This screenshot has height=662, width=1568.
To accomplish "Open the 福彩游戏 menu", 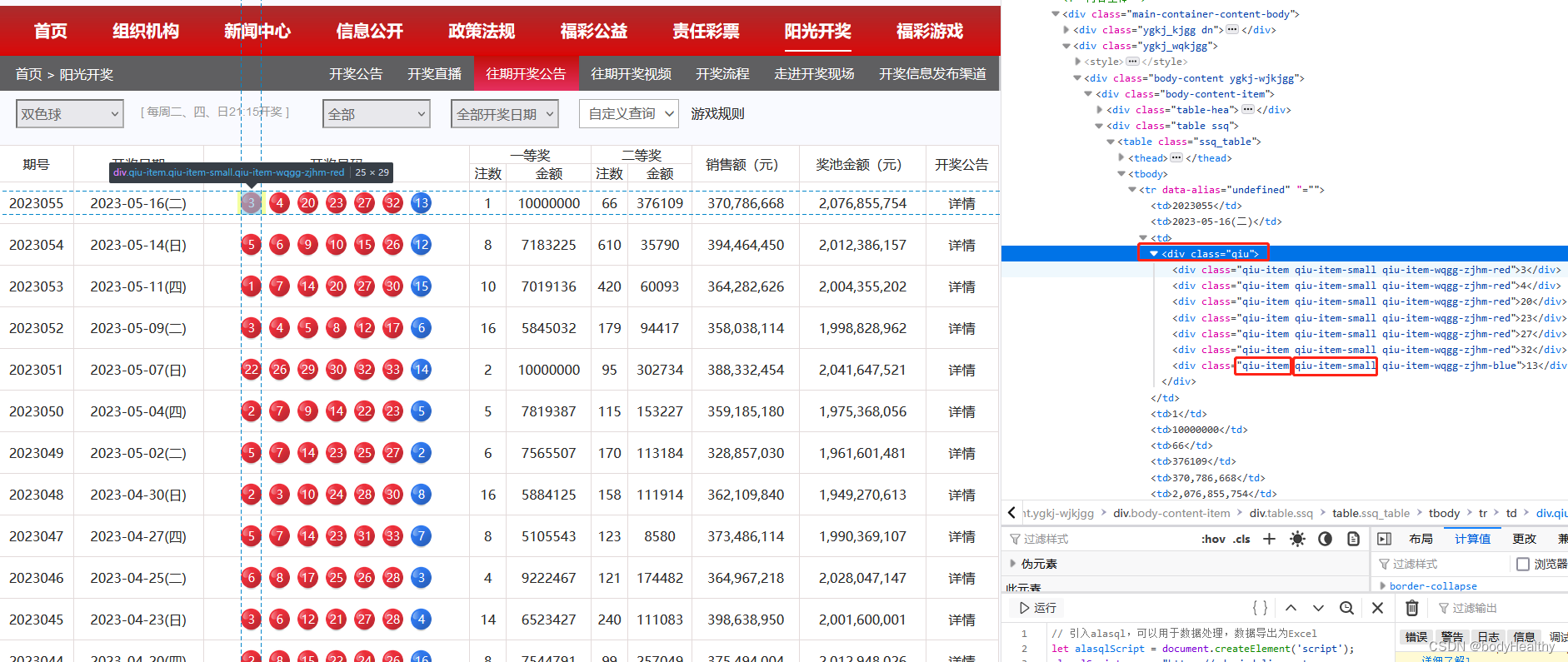I will click(x=930, y=31).
